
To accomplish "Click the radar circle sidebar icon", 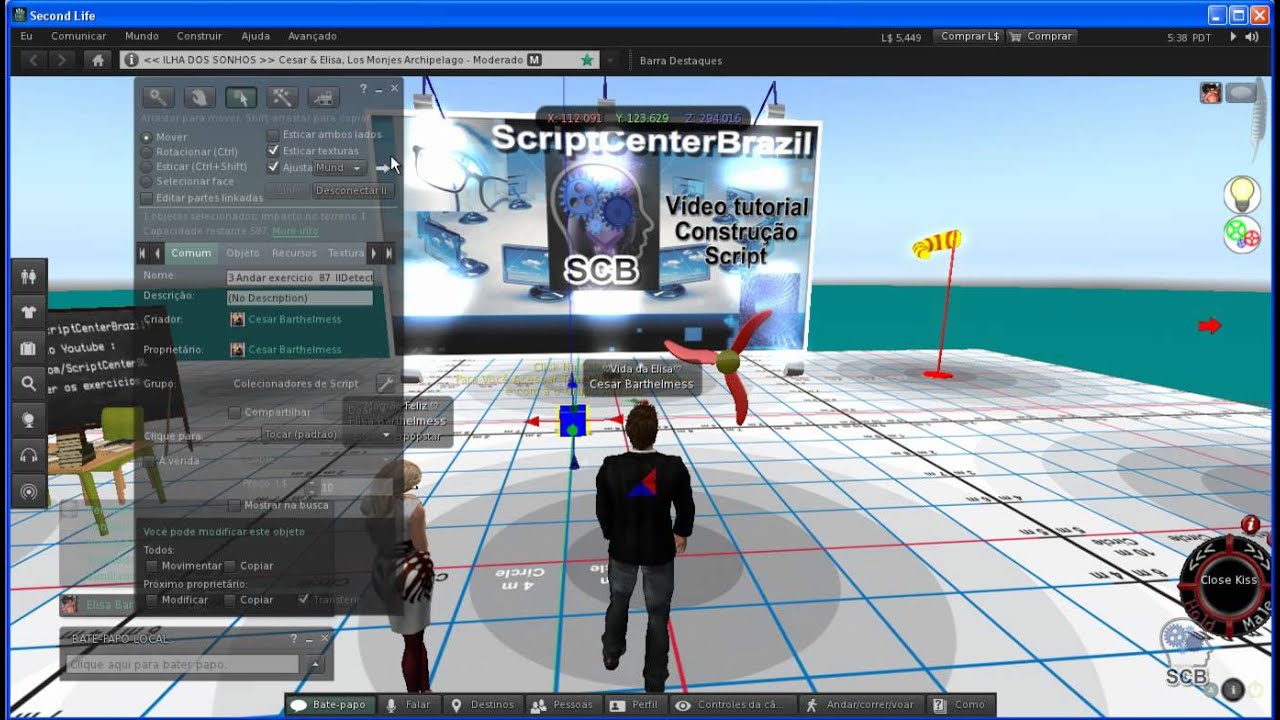I will coord(28,492).
